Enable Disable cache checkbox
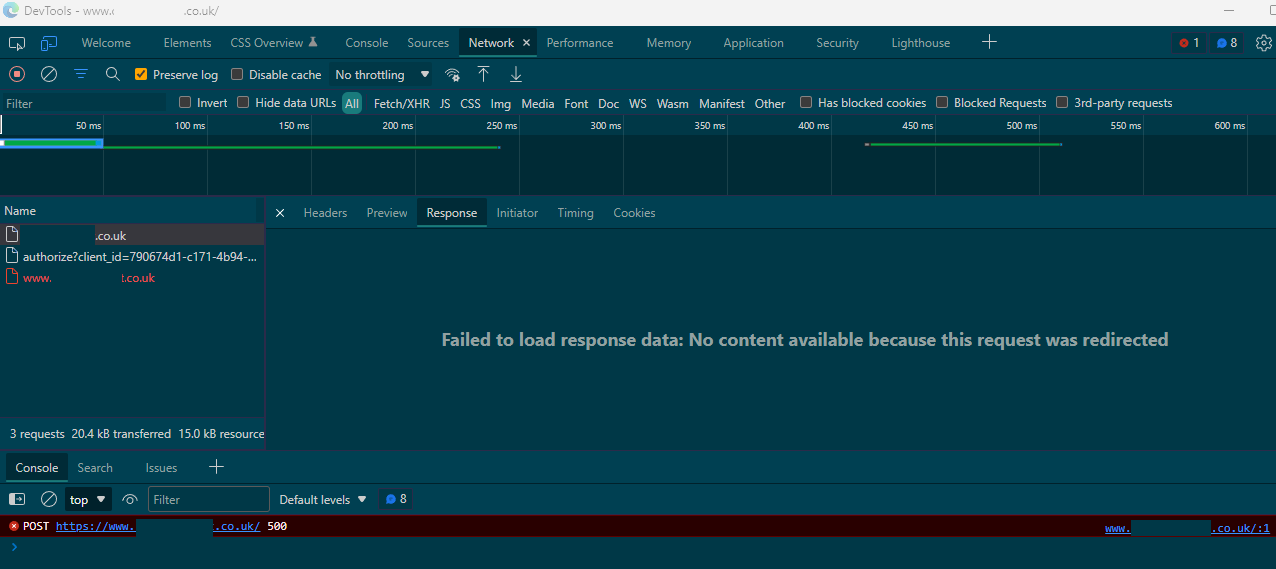Viewport: 1276px width, 569px height. tap(237, 74)
